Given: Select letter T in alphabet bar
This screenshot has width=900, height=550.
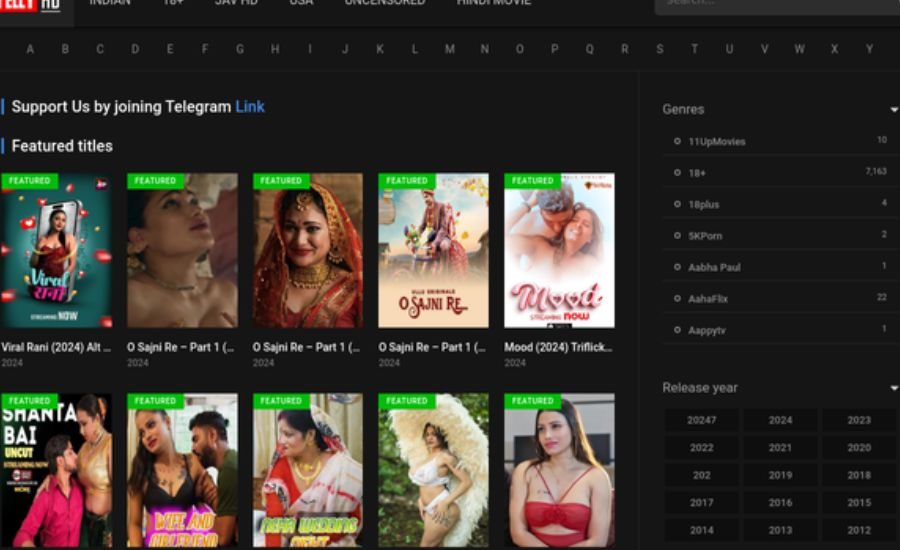Looking at the screenshot, I should pyautogui.click(x=695, y=49).
